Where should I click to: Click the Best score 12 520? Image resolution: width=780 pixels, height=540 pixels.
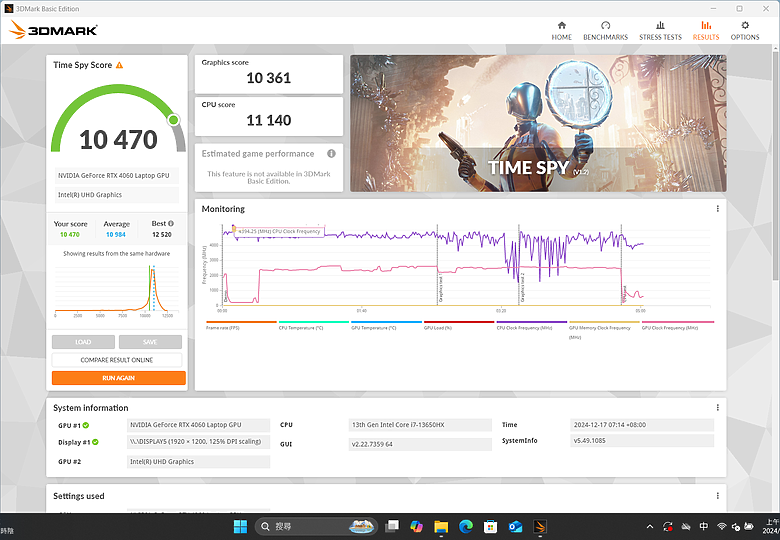(x=162, y=235)
